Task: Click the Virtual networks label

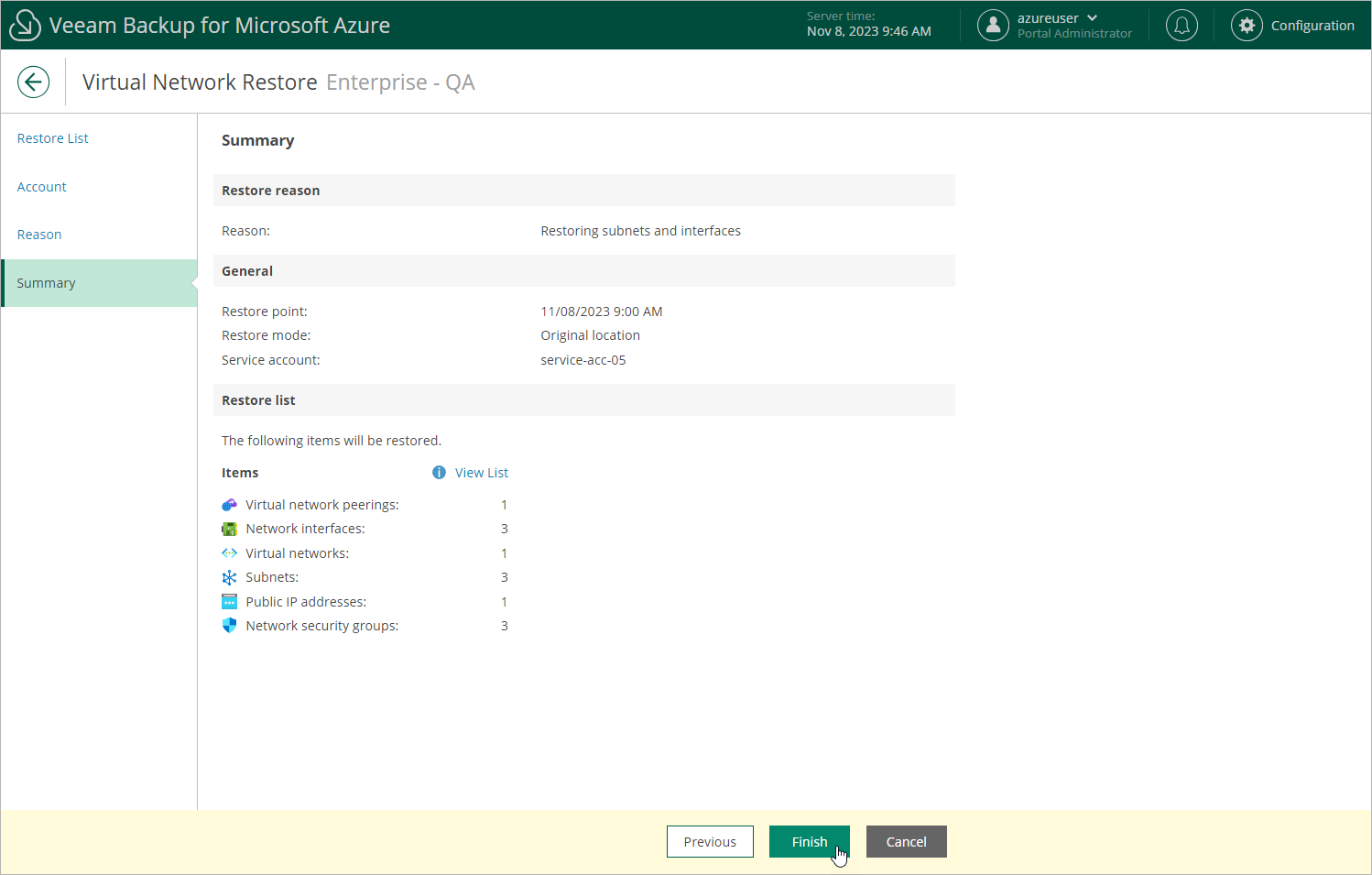Action: click(x=298, y=553)
